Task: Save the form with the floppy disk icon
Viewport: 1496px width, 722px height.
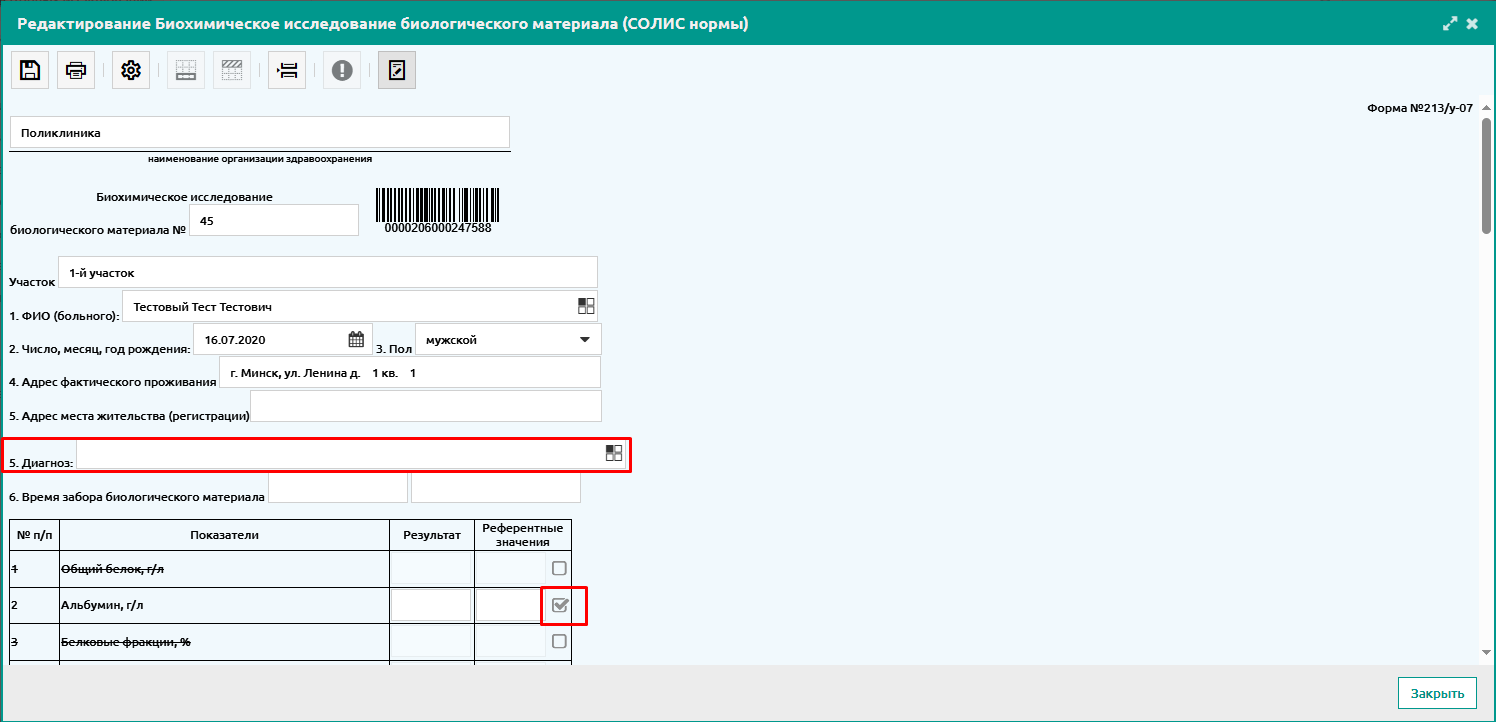Action: click(x=30, y=70)
